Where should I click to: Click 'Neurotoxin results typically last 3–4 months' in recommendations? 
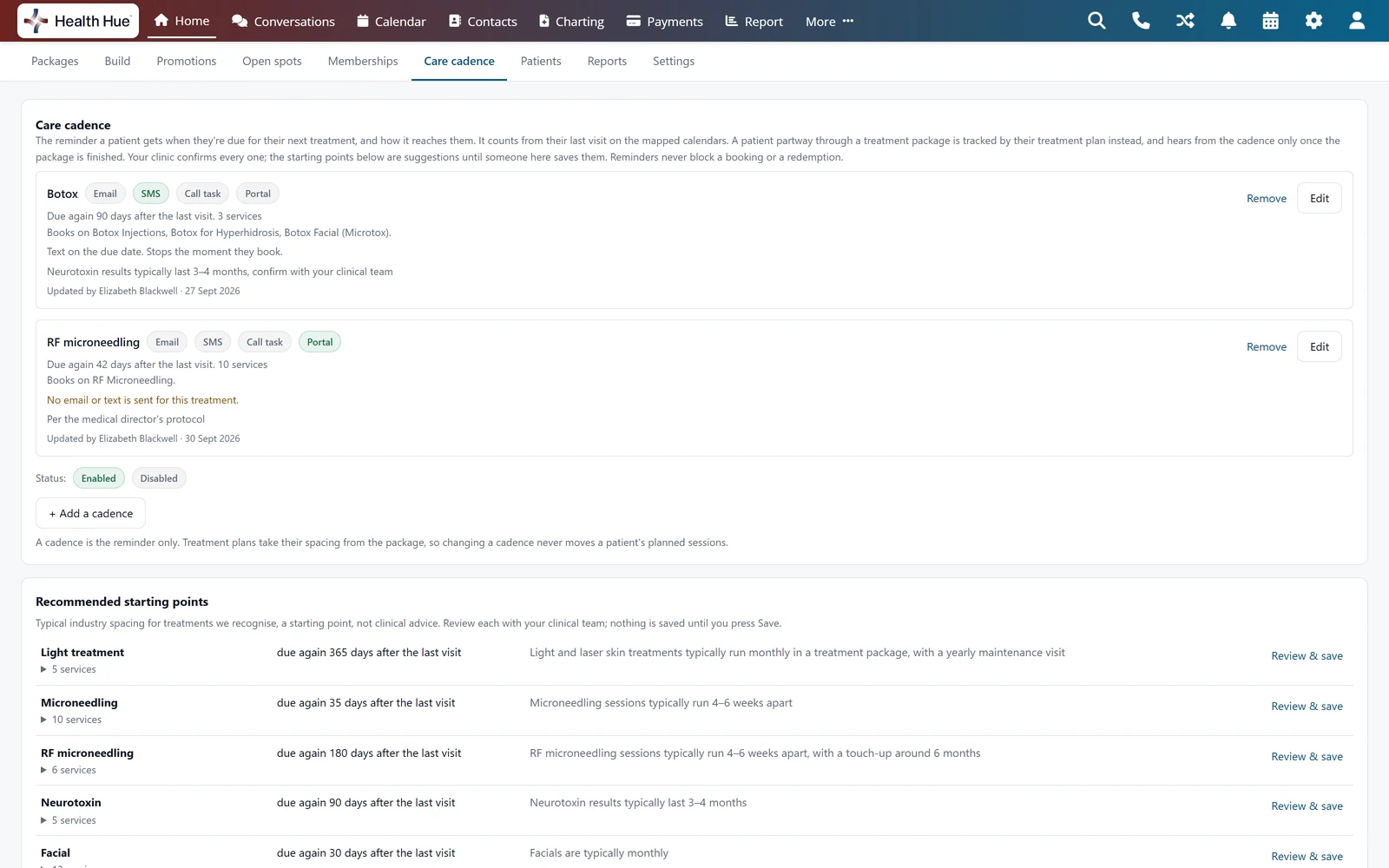[638, 803]
